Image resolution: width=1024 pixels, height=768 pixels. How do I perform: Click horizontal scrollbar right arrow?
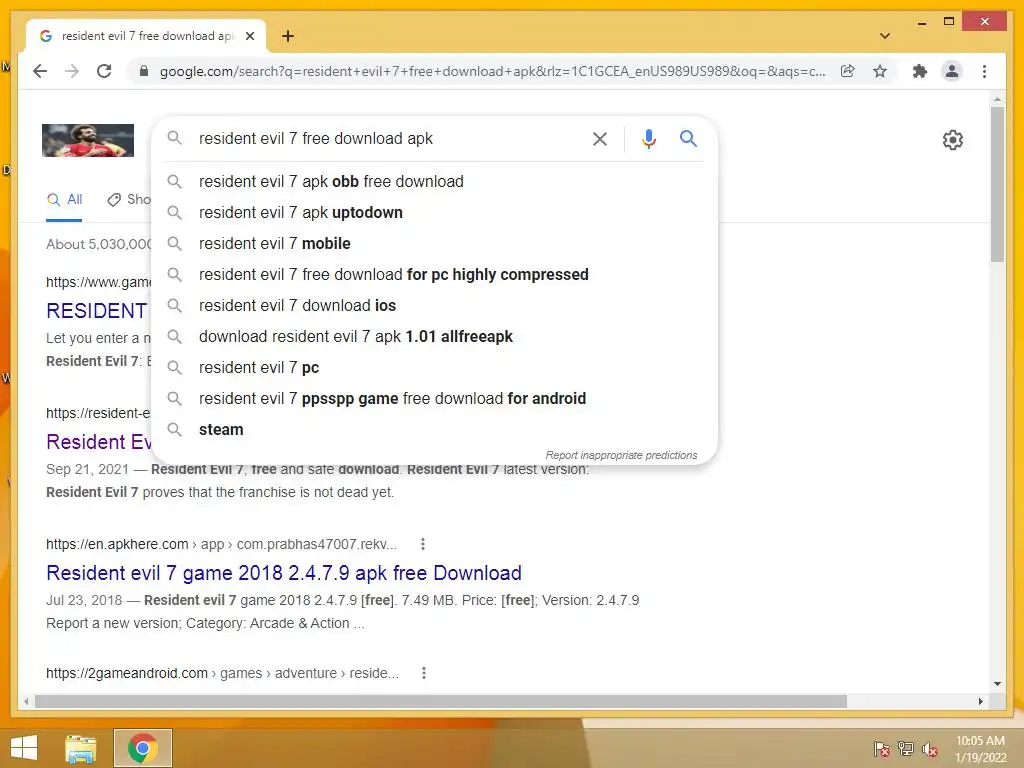click(x=981, y=701)
